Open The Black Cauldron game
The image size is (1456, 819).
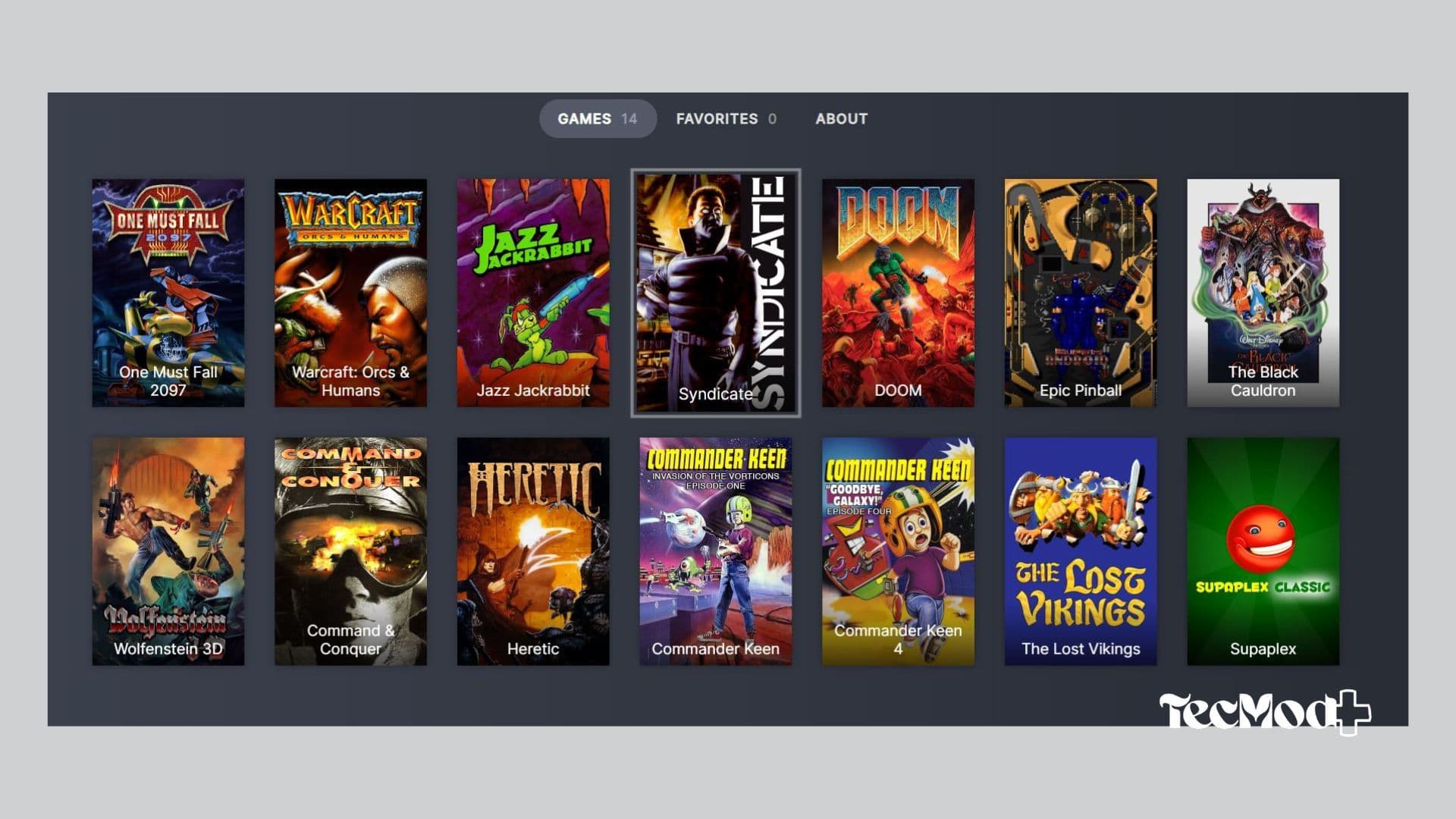coord(1263,292)
